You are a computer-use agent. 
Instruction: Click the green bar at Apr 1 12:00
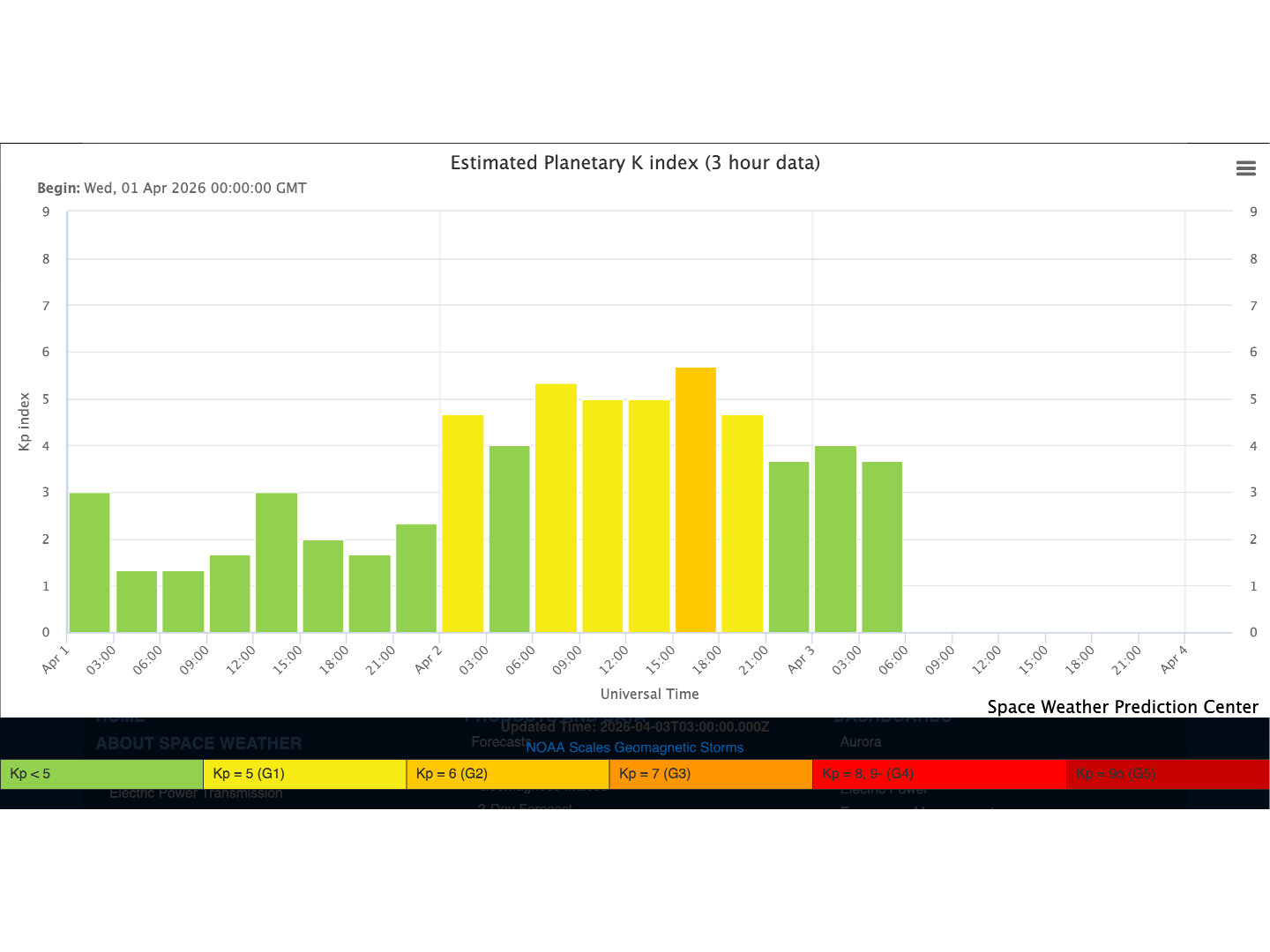pyautogui.click(x=276, y=562)
